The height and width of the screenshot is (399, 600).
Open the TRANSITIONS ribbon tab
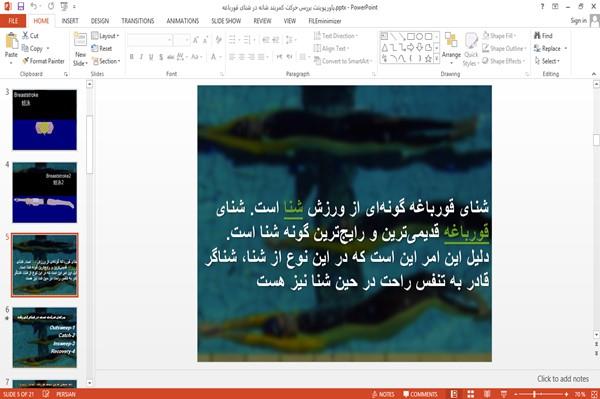(x=138, y=21)
